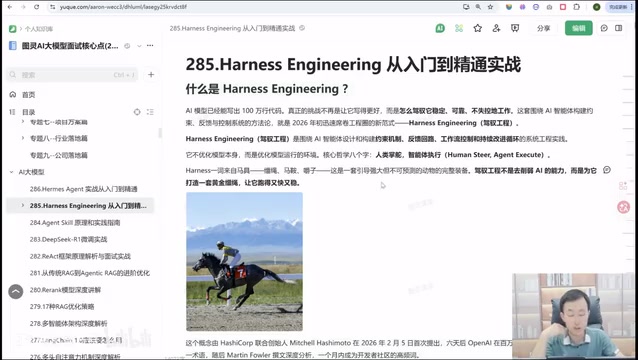Click the green 编辑 edit button
Image resolution: width=638 pixels, height=360 pixels.
click(x=579, y=28)
